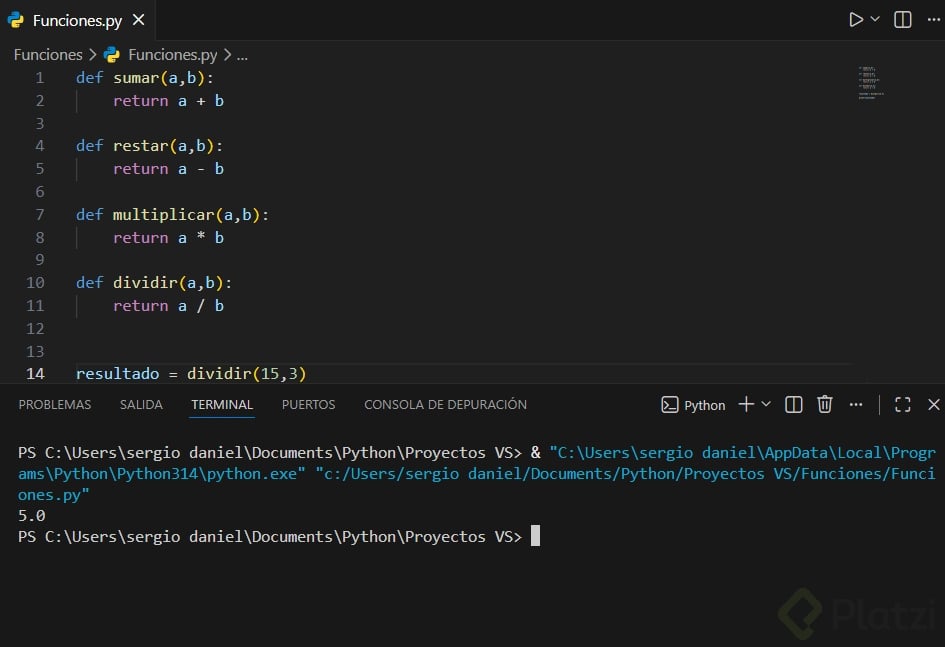The image size is (945, 647).
Task: Click 'def dividir(a,b):' code line
Action: coord(154,283)
